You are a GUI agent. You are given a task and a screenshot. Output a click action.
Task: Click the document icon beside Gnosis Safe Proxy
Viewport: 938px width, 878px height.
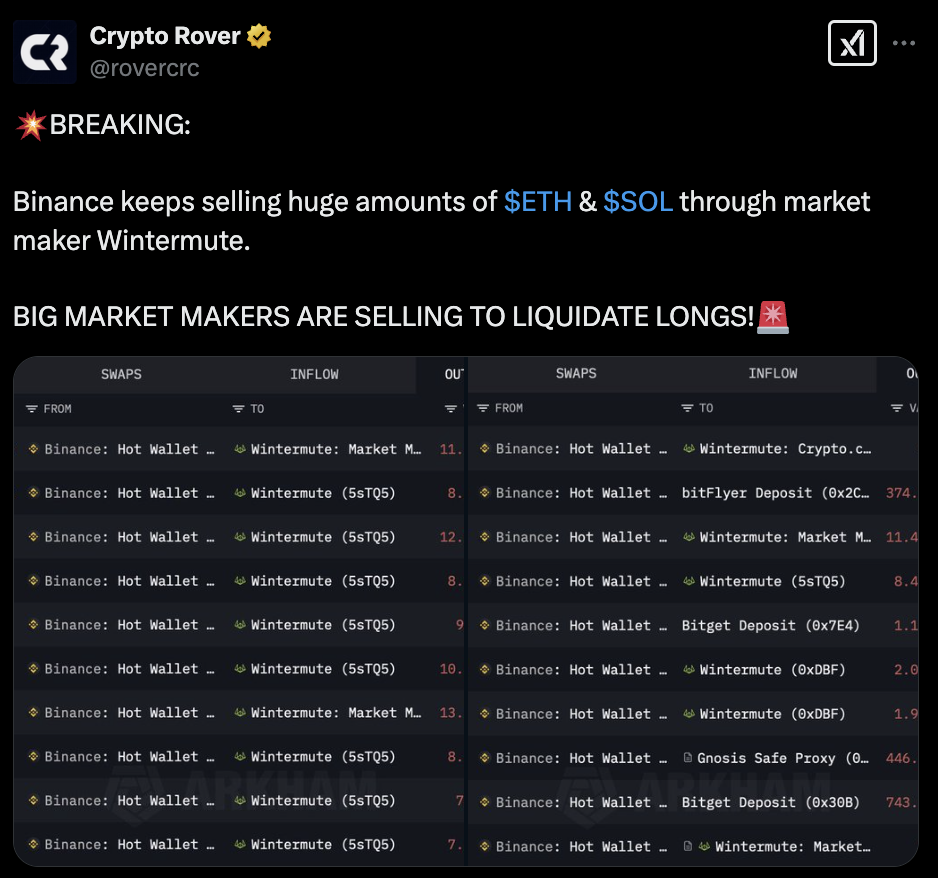pos(687,757)
